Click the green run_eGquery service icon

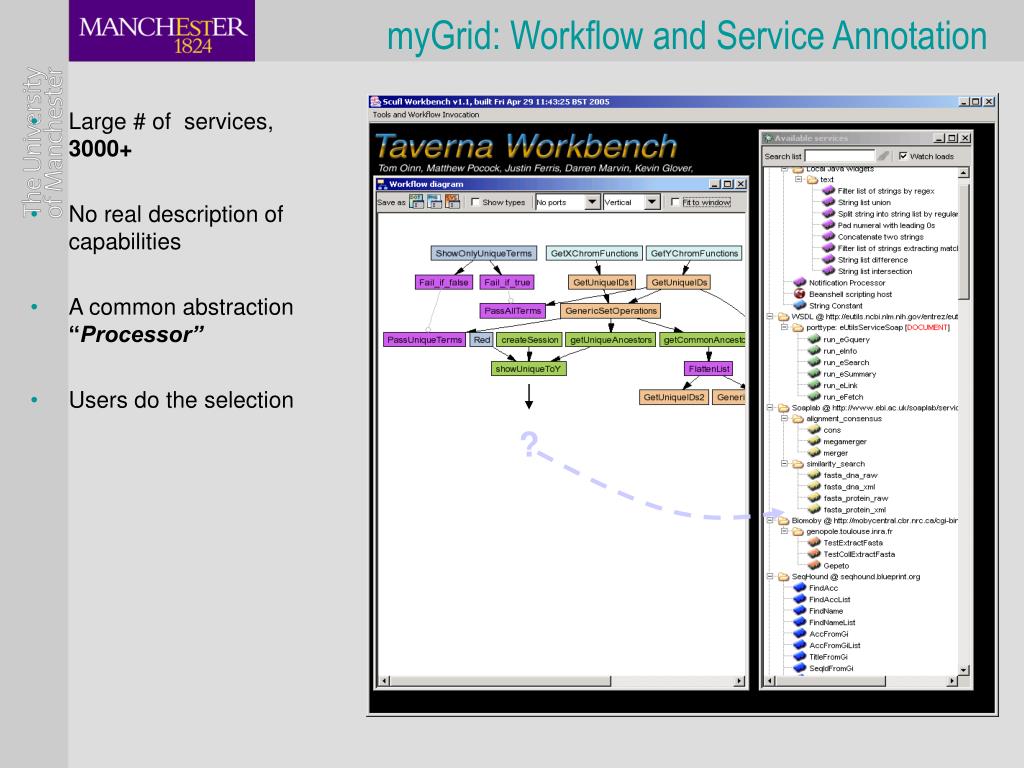coord(814,339)
